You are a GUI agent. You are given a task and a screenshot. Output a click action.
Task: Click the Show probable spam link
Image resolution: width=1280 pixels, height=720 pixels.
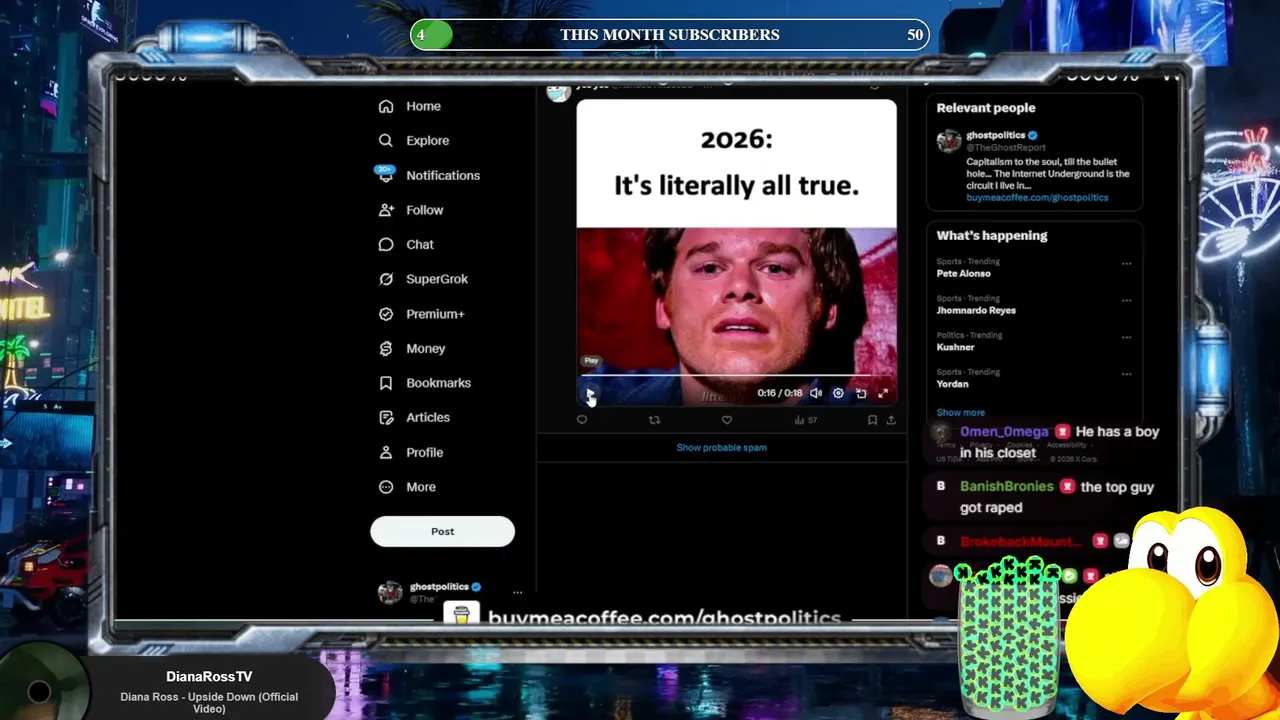click(x=721, y=448)
